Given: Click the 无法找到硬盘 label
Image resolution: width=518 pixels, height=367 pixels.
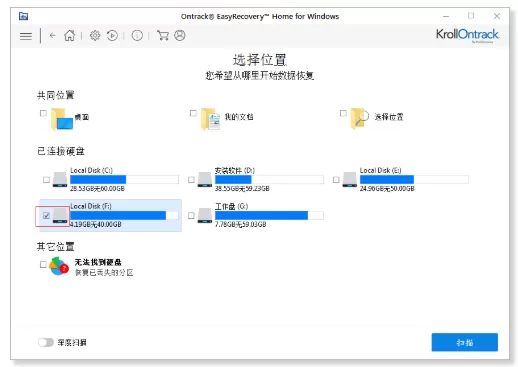Looking at the screenshot, I should tap(98, 262).
